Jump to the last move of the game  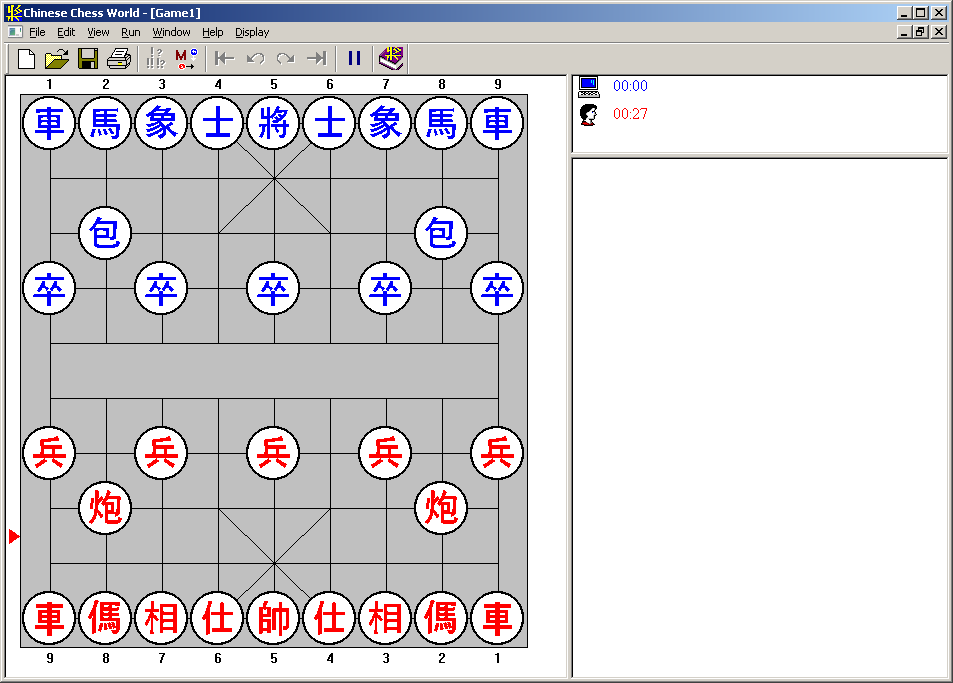click(x=317, y=59)
